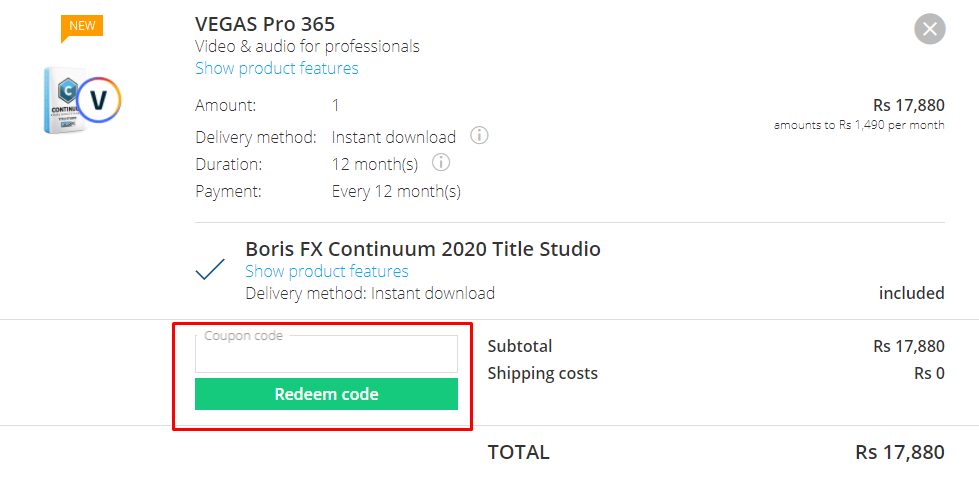Click the Rs 17,880 product price
The image size is (979, 477).
pyautogui.click(x=908, y=105)
